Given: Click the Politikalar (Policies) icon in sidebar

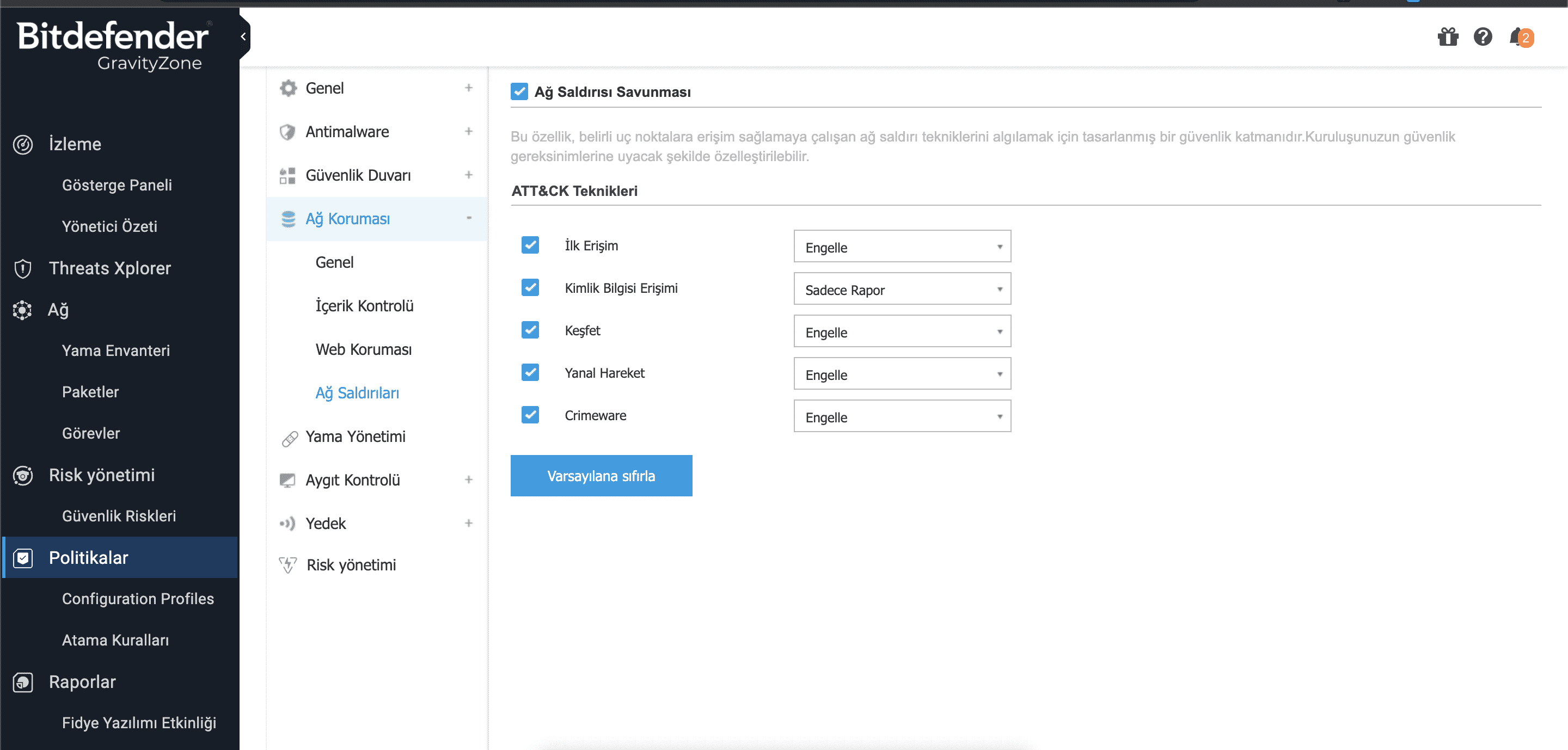Looking at the screenshot, I should pos(22,558).
